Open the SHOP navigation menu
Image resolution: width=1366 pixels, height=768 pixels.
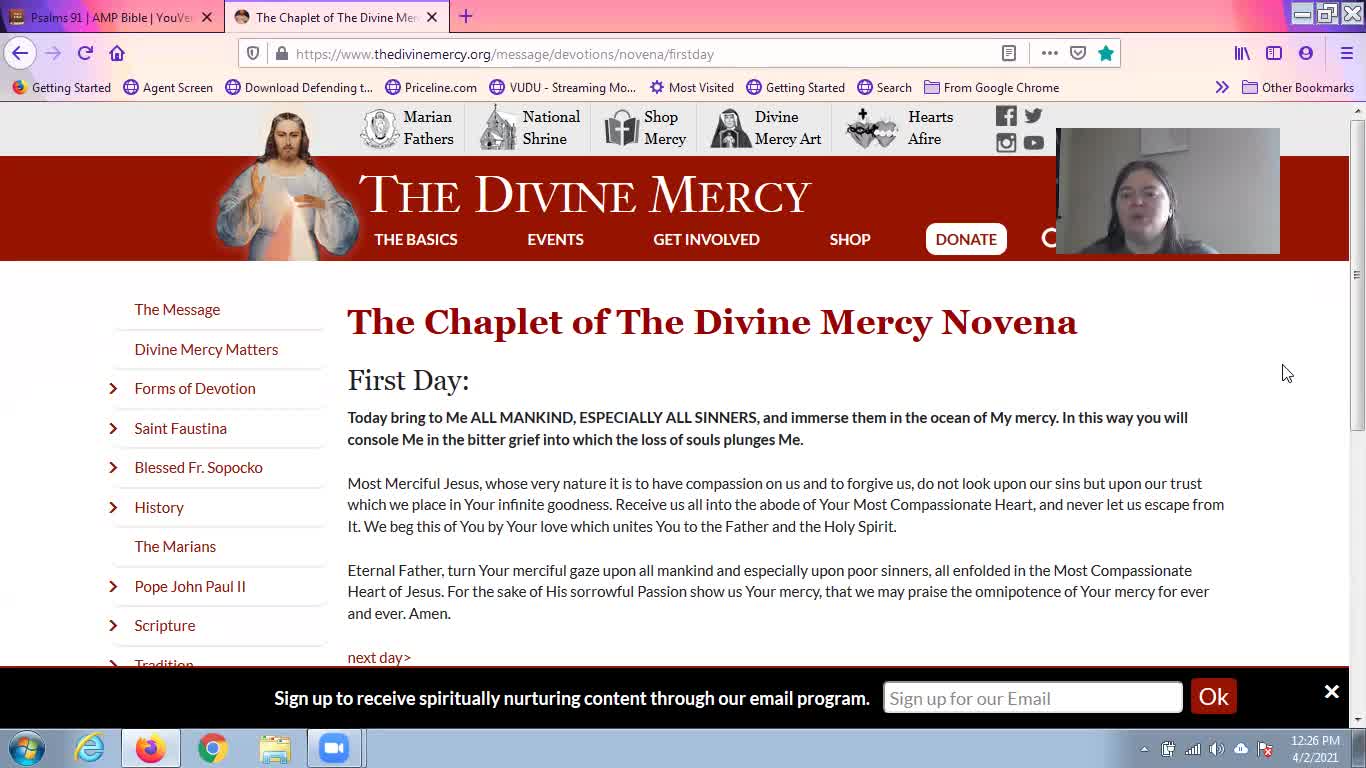850,239
